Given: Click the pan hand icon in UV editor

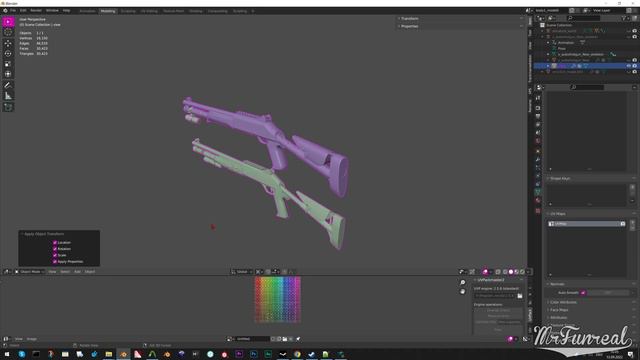Looking at the screenshot, I should (462, 291).
